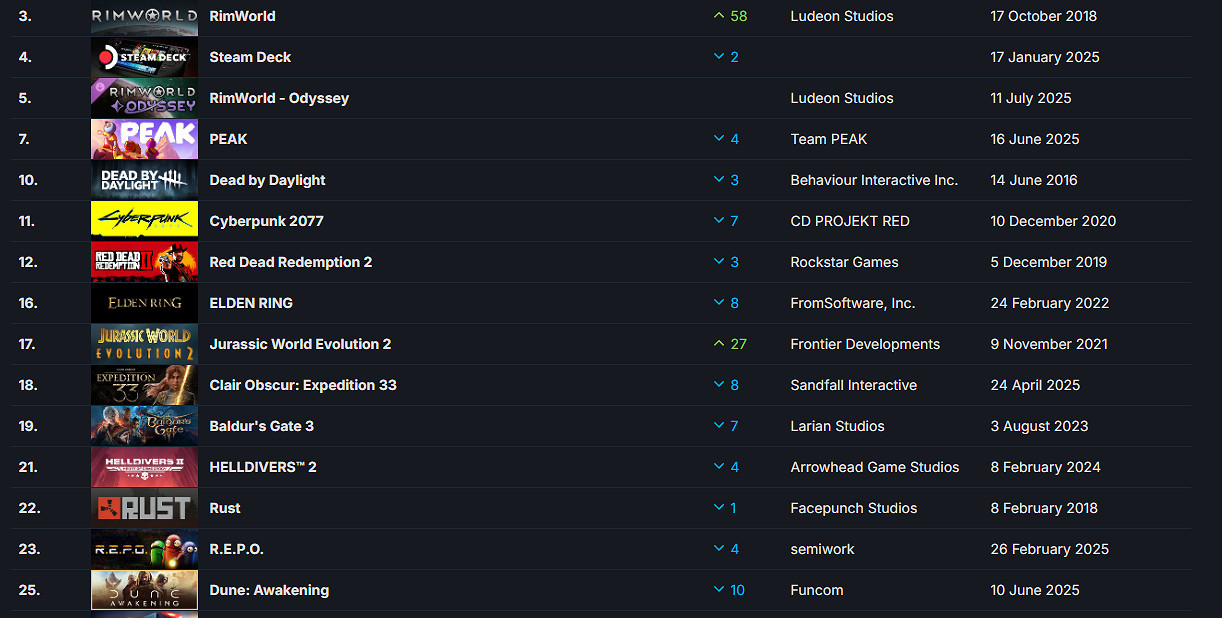
Task: Click the RimWorld game thumbnail
Action: [144, 17]
